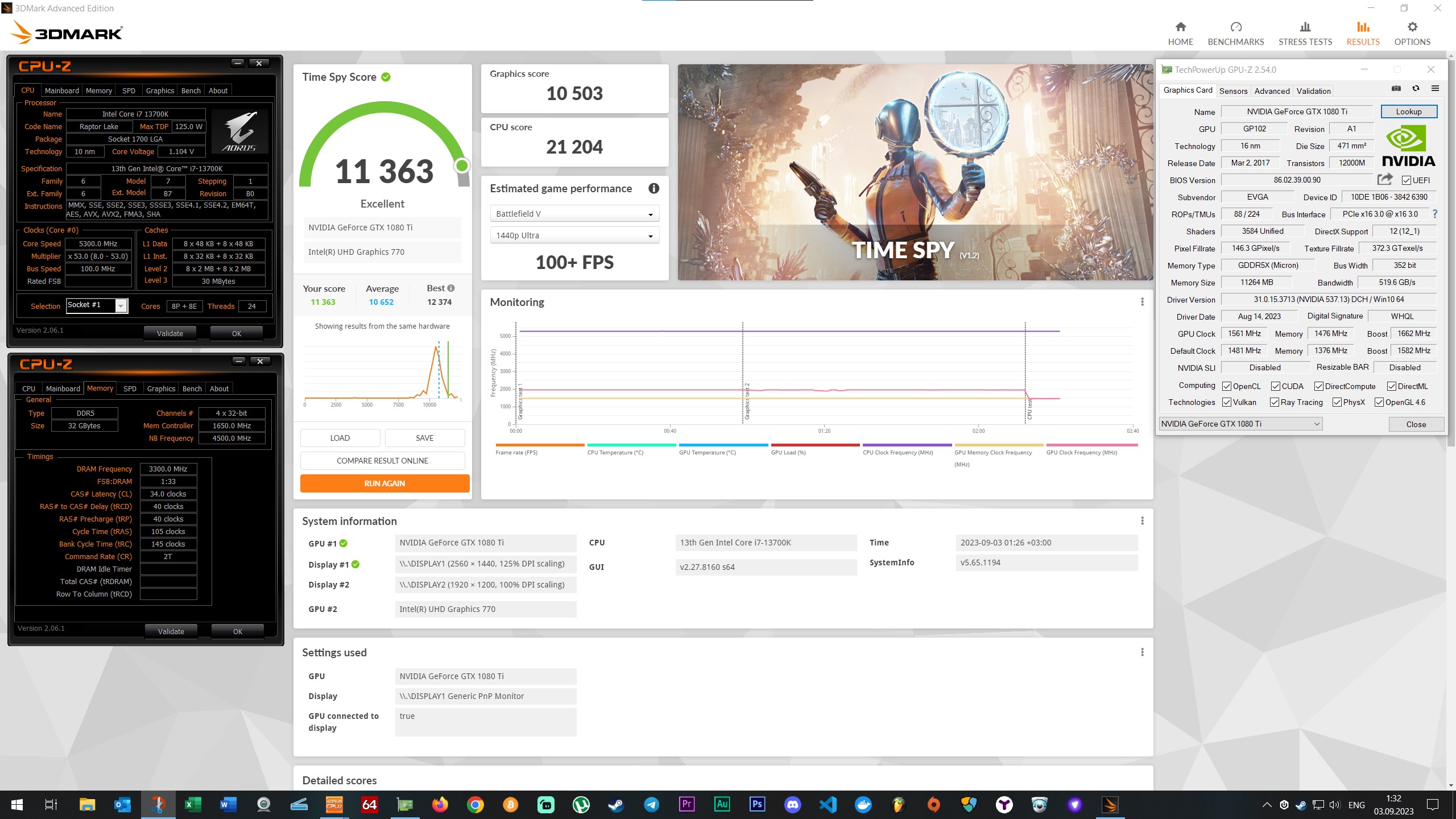Click LOAD result button
The width and height of the screenshot is (1456, 819).
340,438
